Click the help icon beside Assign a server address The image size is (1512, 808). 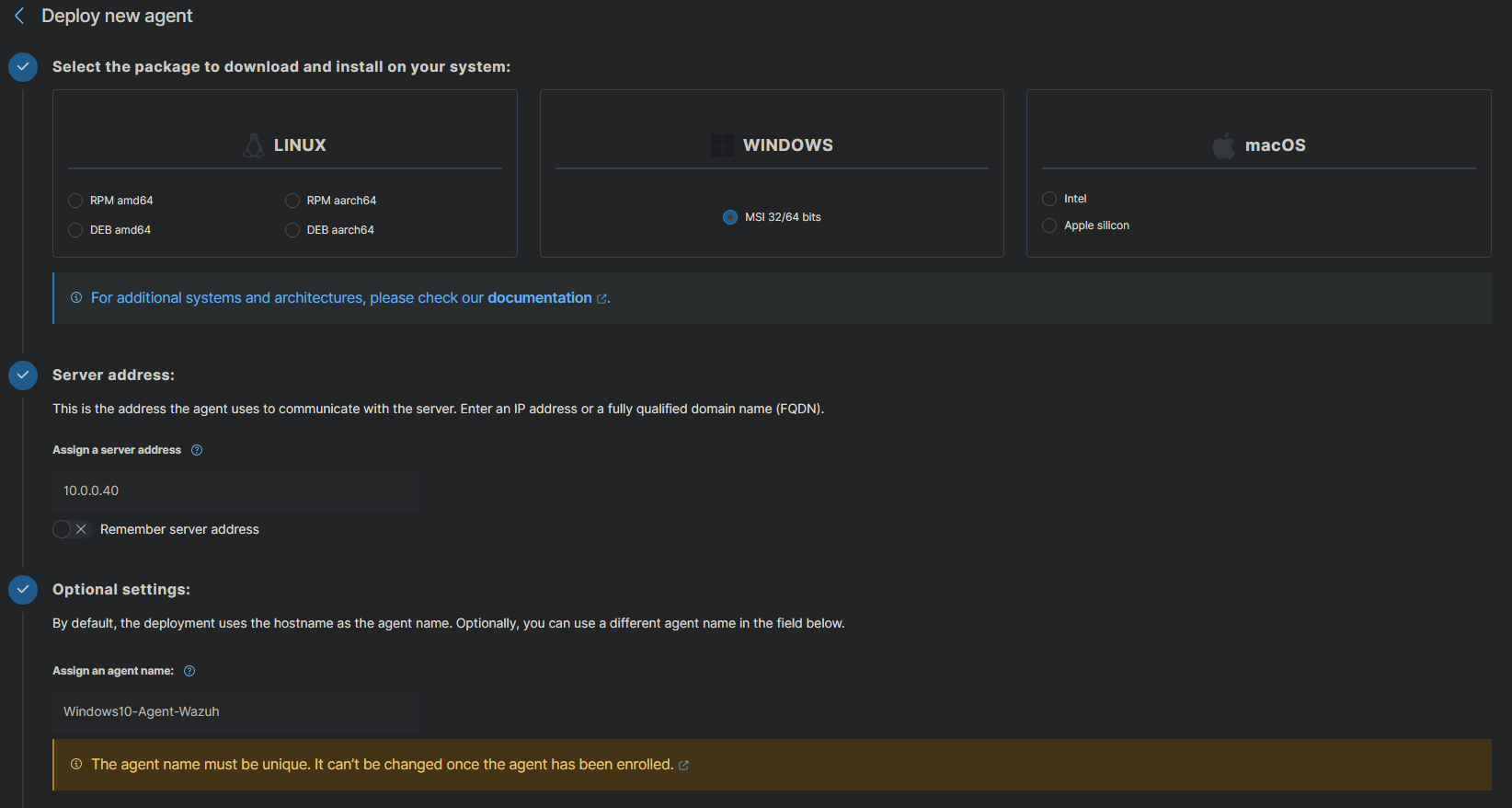click(197, 450)
